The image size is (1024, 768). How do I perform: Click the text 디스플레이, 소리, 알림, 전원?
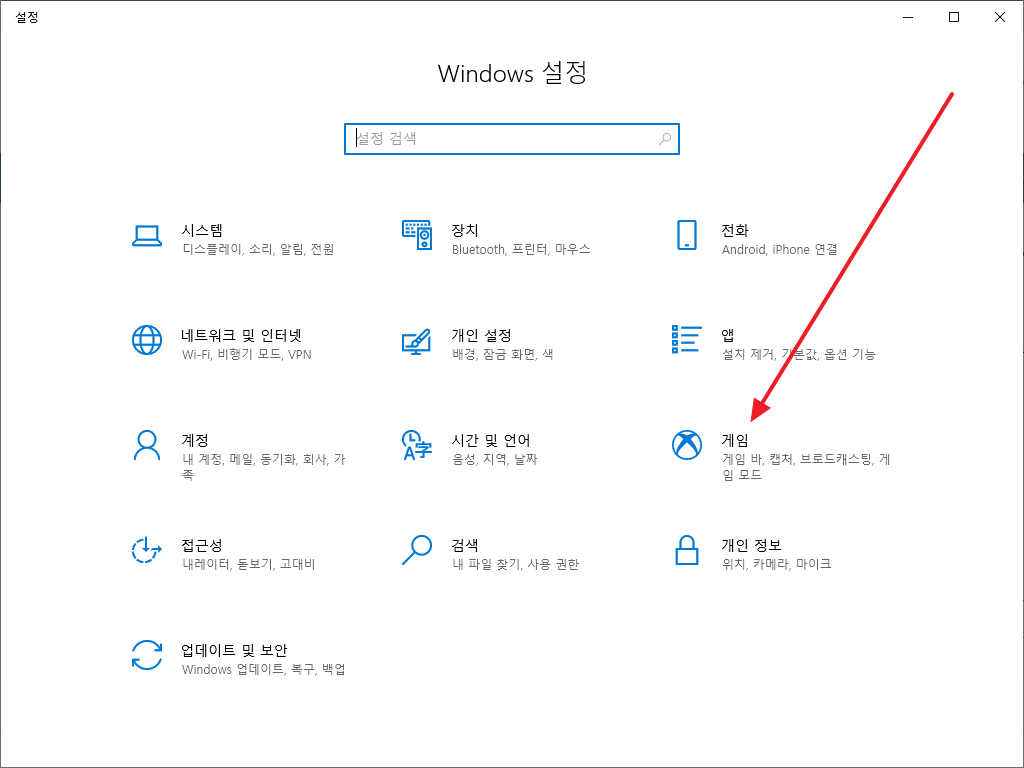(259, 249)
